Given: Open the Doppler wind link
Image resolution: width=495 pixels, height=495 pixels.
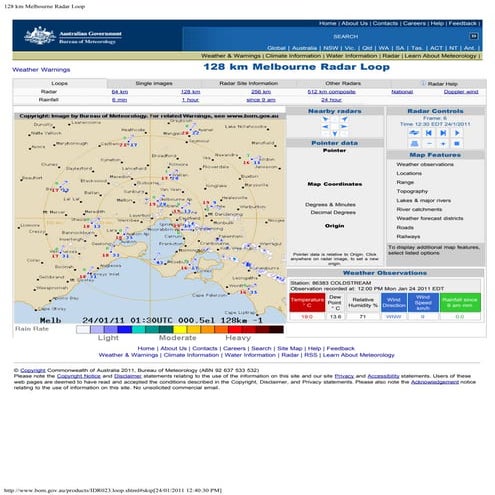Looking at the screenshot, I should click(x=461, y=92).
